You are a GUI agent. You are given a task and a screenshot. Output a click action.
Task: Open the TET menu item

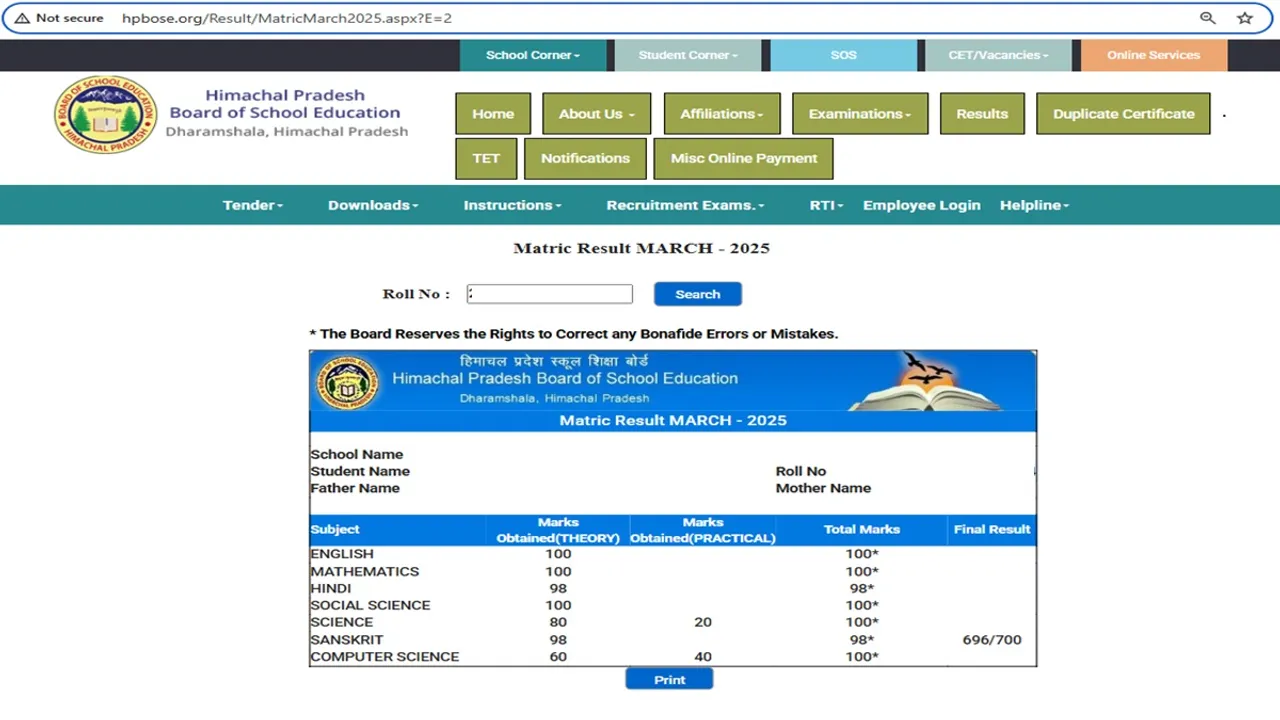click(486, 158)
